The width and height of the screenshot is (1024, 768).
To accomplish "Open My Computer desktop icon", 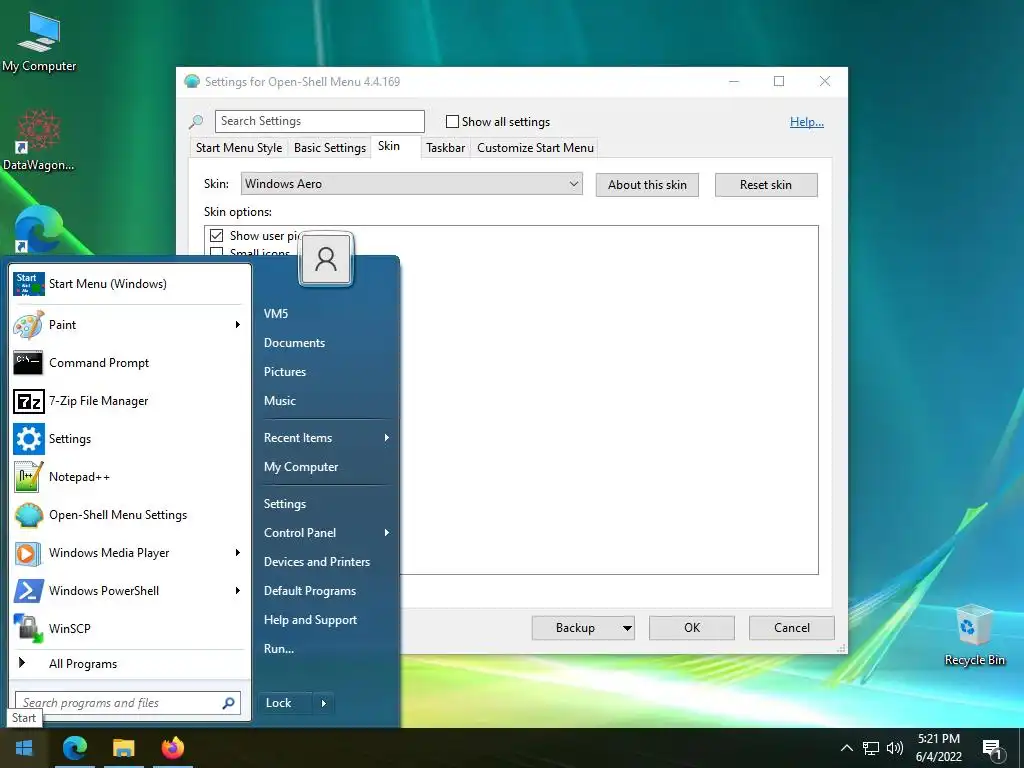I will click(x=39, y=41).
